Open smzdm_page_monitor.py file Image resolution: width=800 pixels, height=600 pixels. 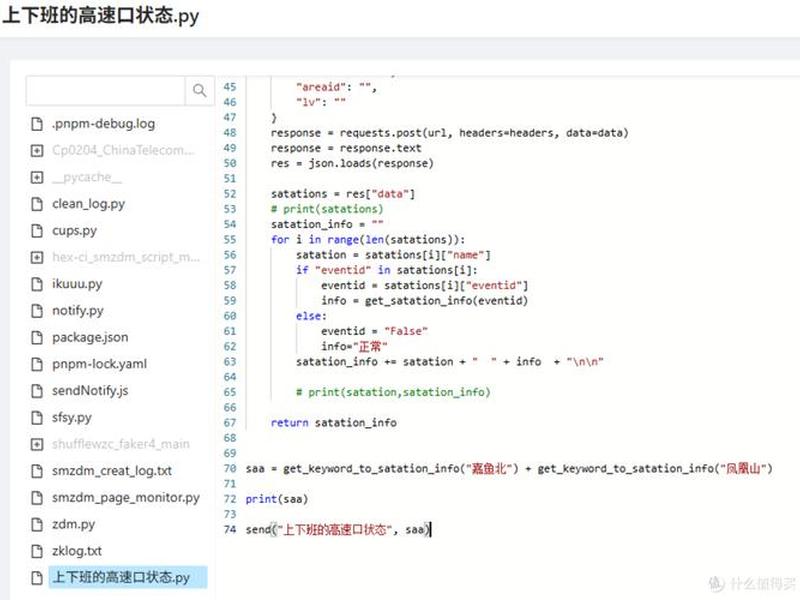pos(126,497)
